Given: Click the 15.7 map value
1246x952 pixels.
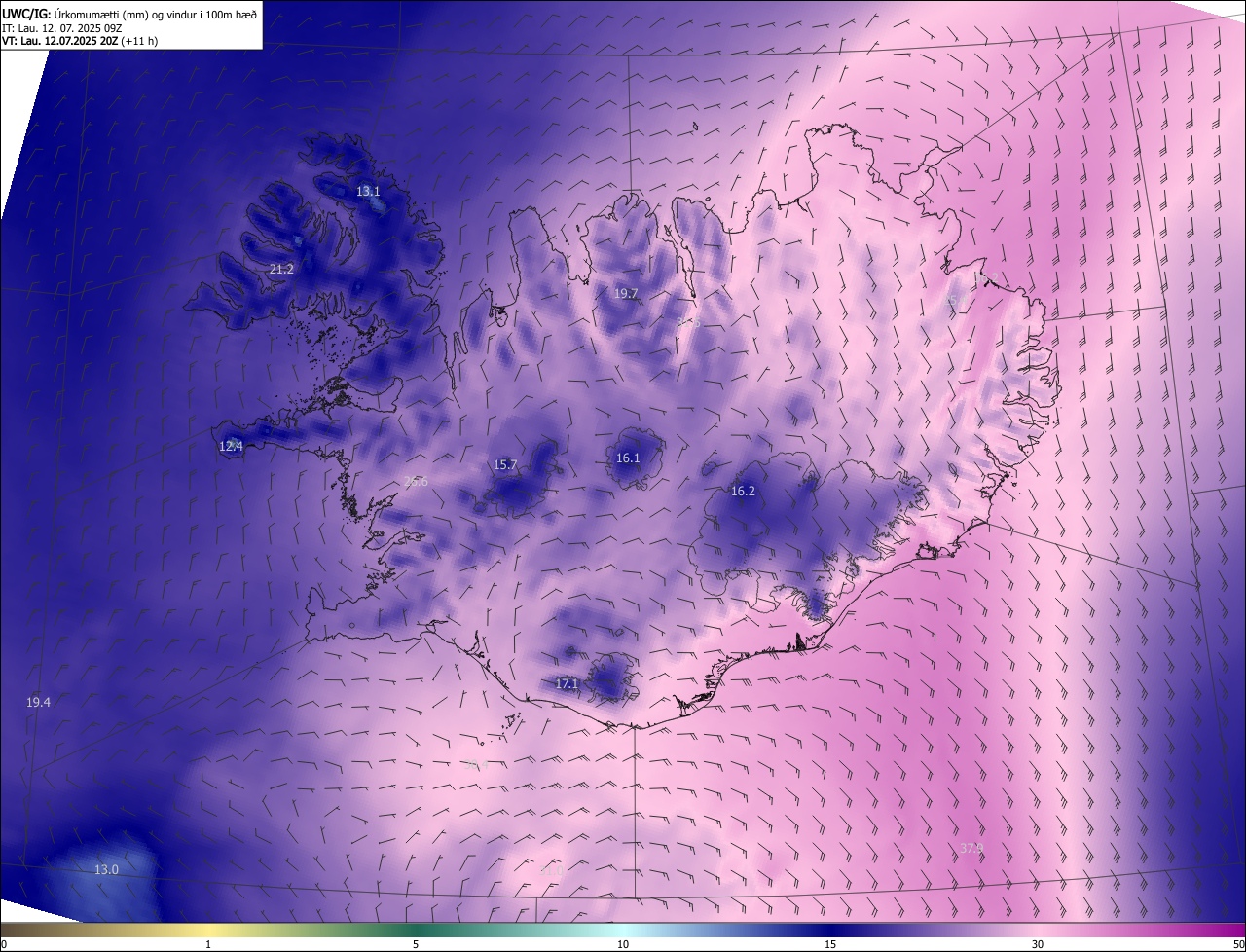Looking at the screenshot, I should 505,465.
